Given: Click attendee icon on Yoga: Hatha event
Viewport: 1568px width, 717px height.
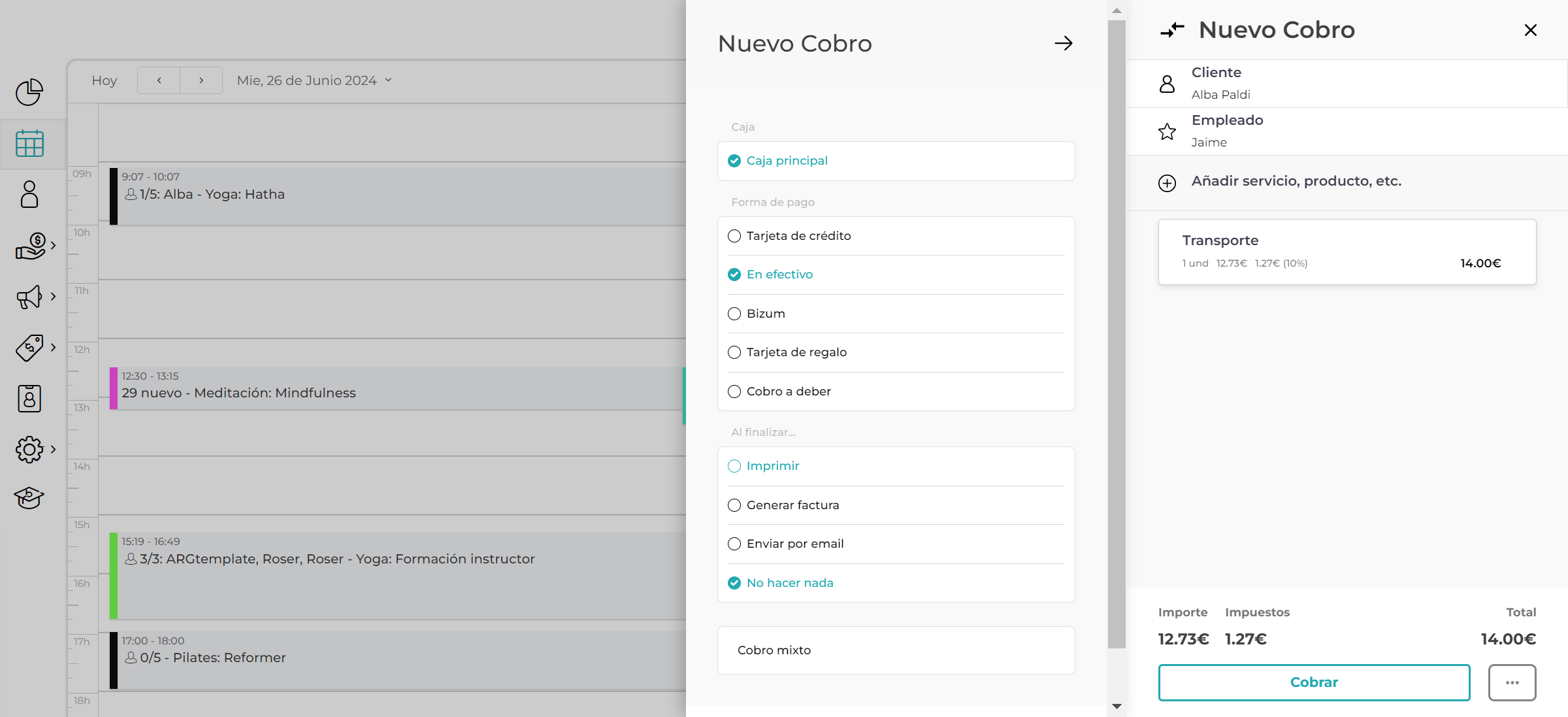Looking at the screenshot, I should click(x=131, y=194).
